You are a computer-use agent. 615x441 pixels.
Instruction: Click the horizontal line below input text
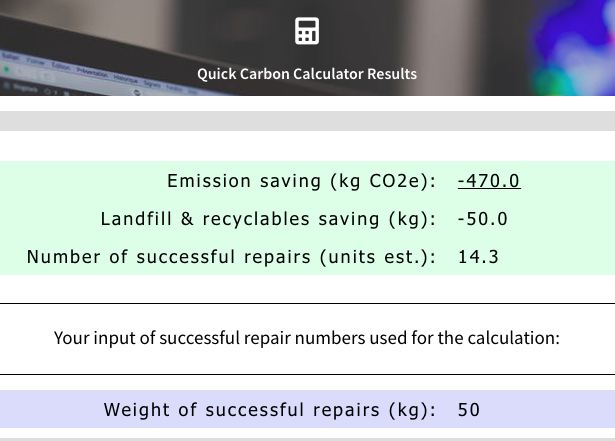[x=308, y=375]
